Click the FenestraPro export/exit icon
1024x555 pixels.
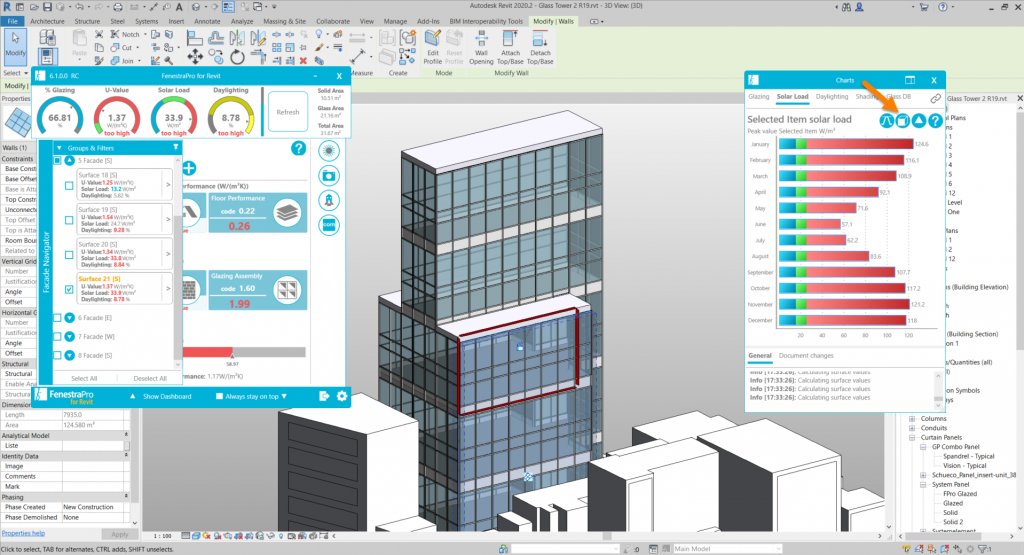324,396
